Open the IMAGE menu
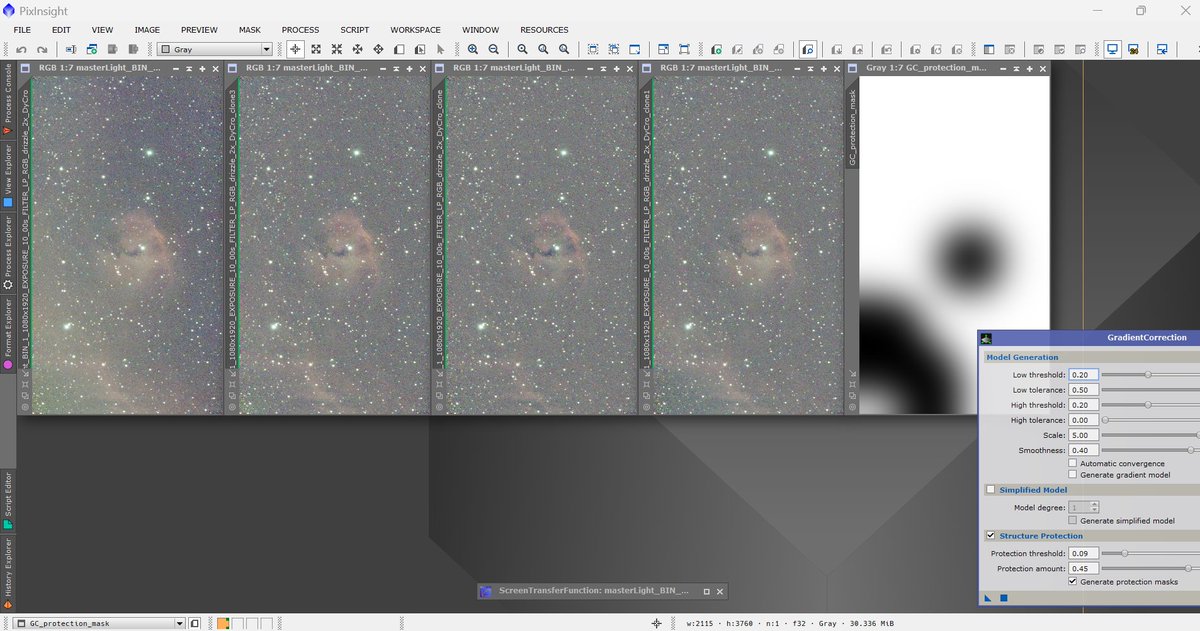 tap(147, 30)
